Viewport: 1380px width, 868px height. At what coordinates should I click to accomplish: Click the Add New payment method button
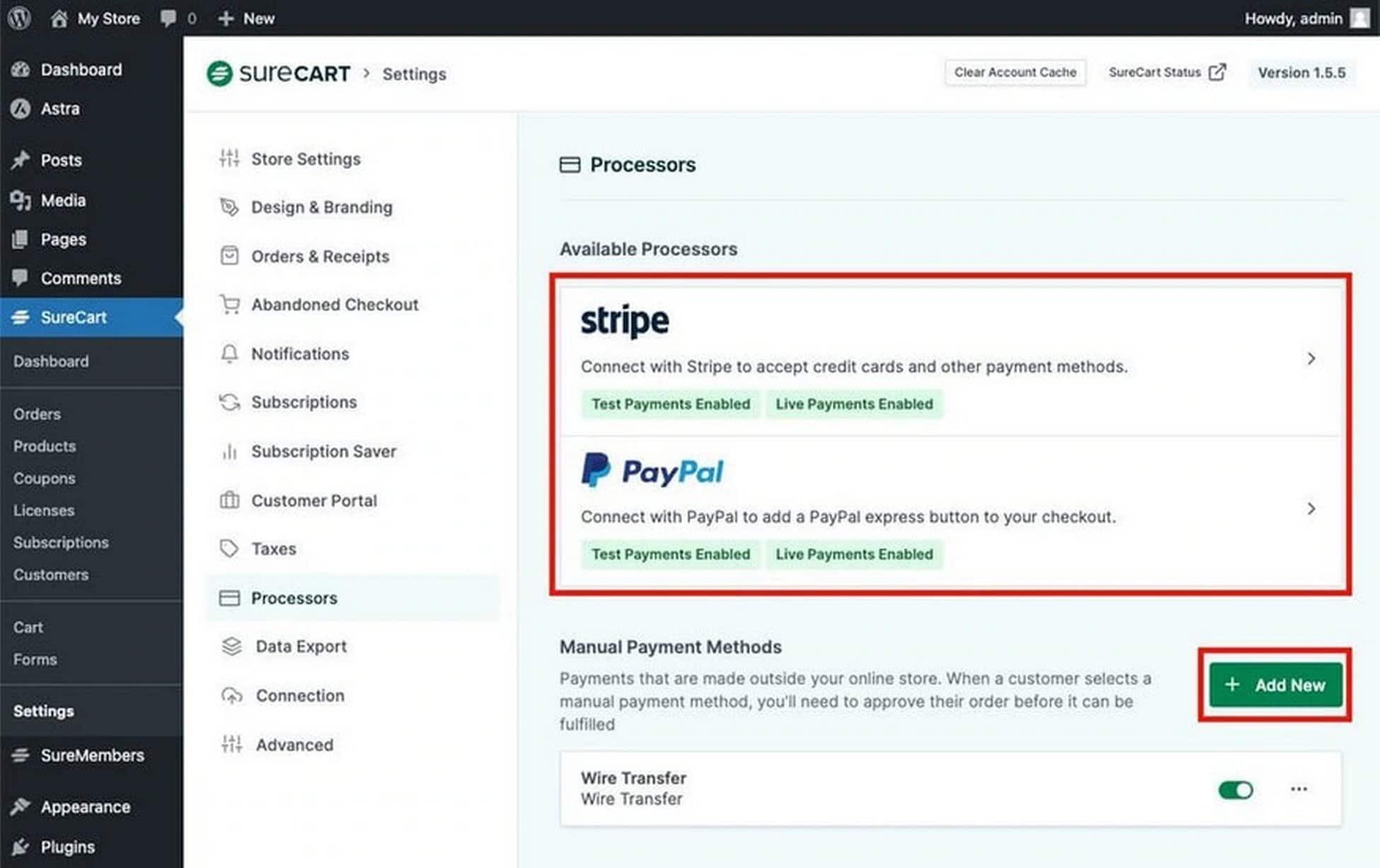1275,685
